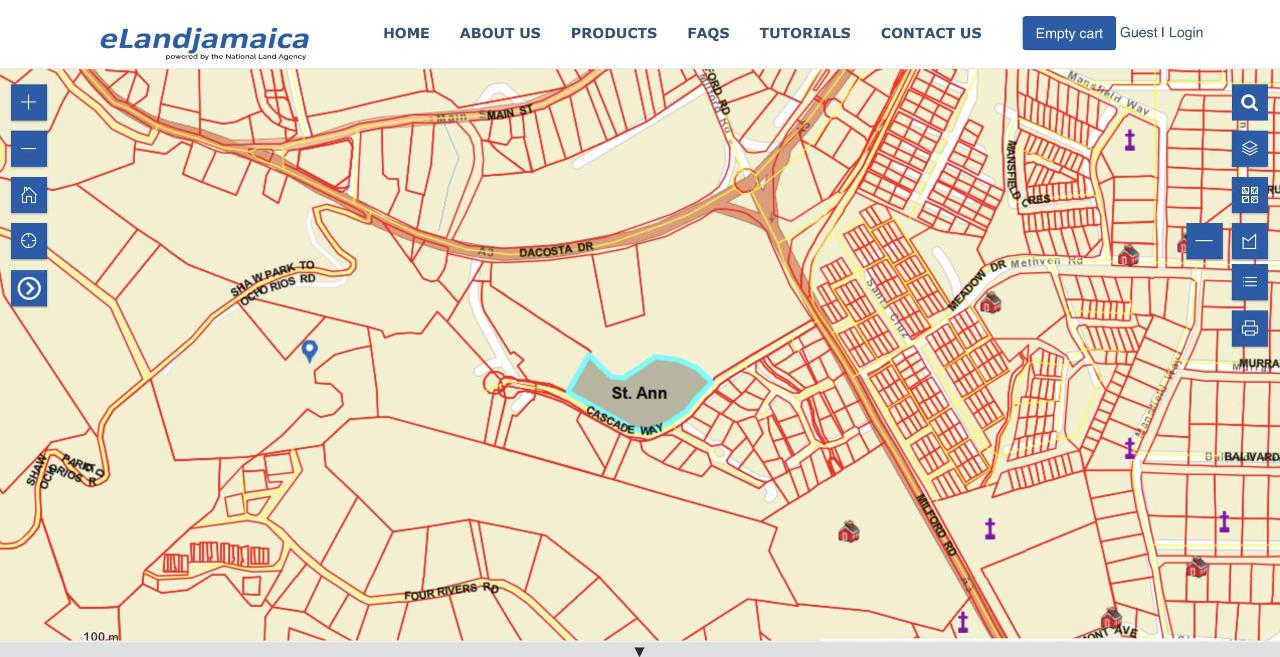Print the current map view
Screen dimensions: 1280x657
tap(1249, 328)
